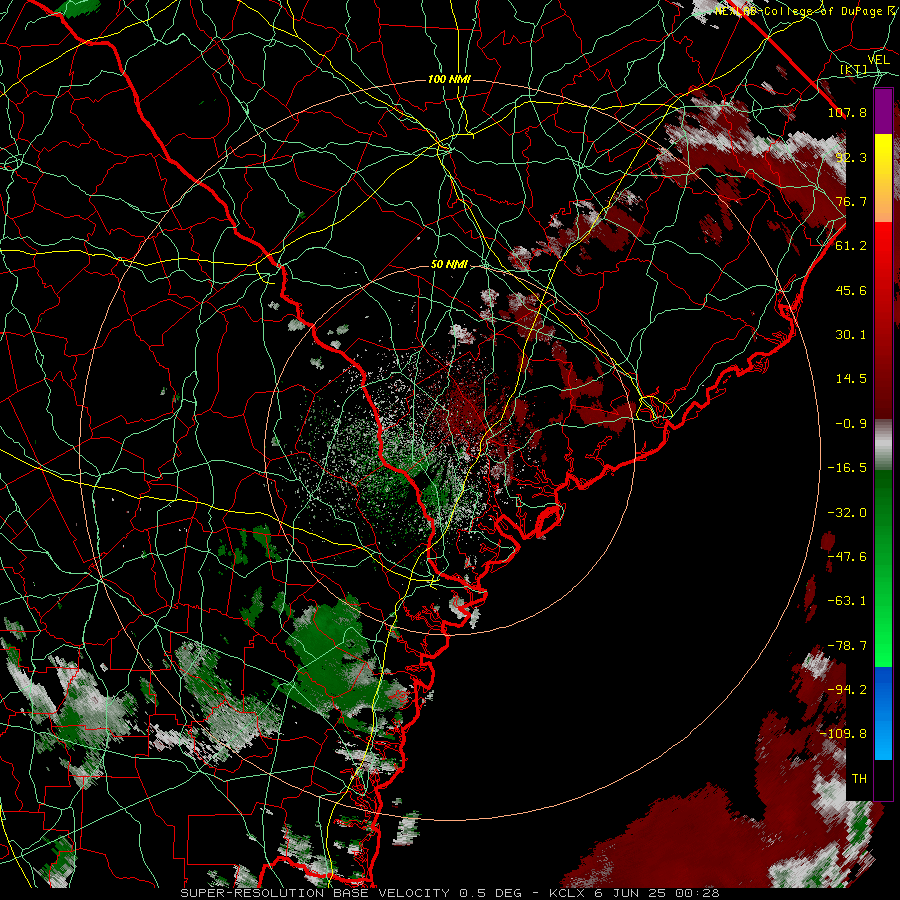The height and width of the screenshot is (900, 900).
Task: Click the VEL legend title
Action: coord(878,60)
